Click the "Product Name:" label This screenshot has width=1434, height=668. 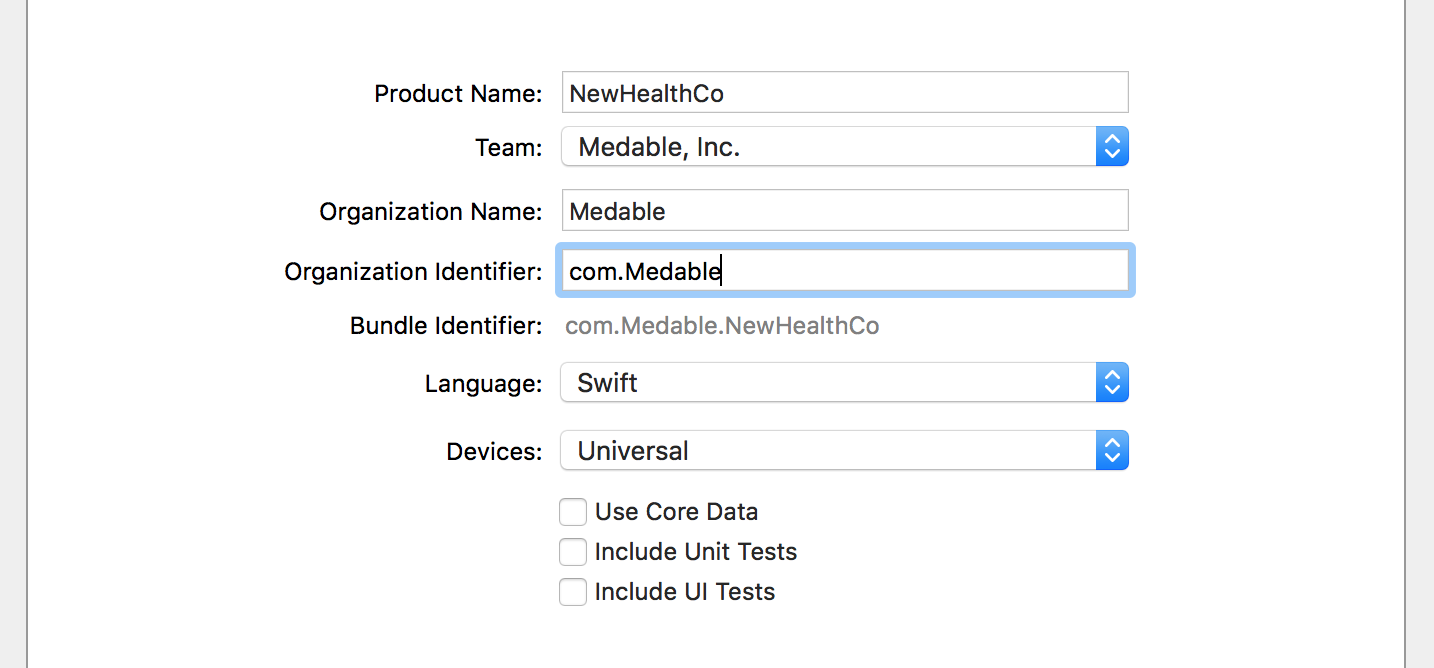point(458,94)
